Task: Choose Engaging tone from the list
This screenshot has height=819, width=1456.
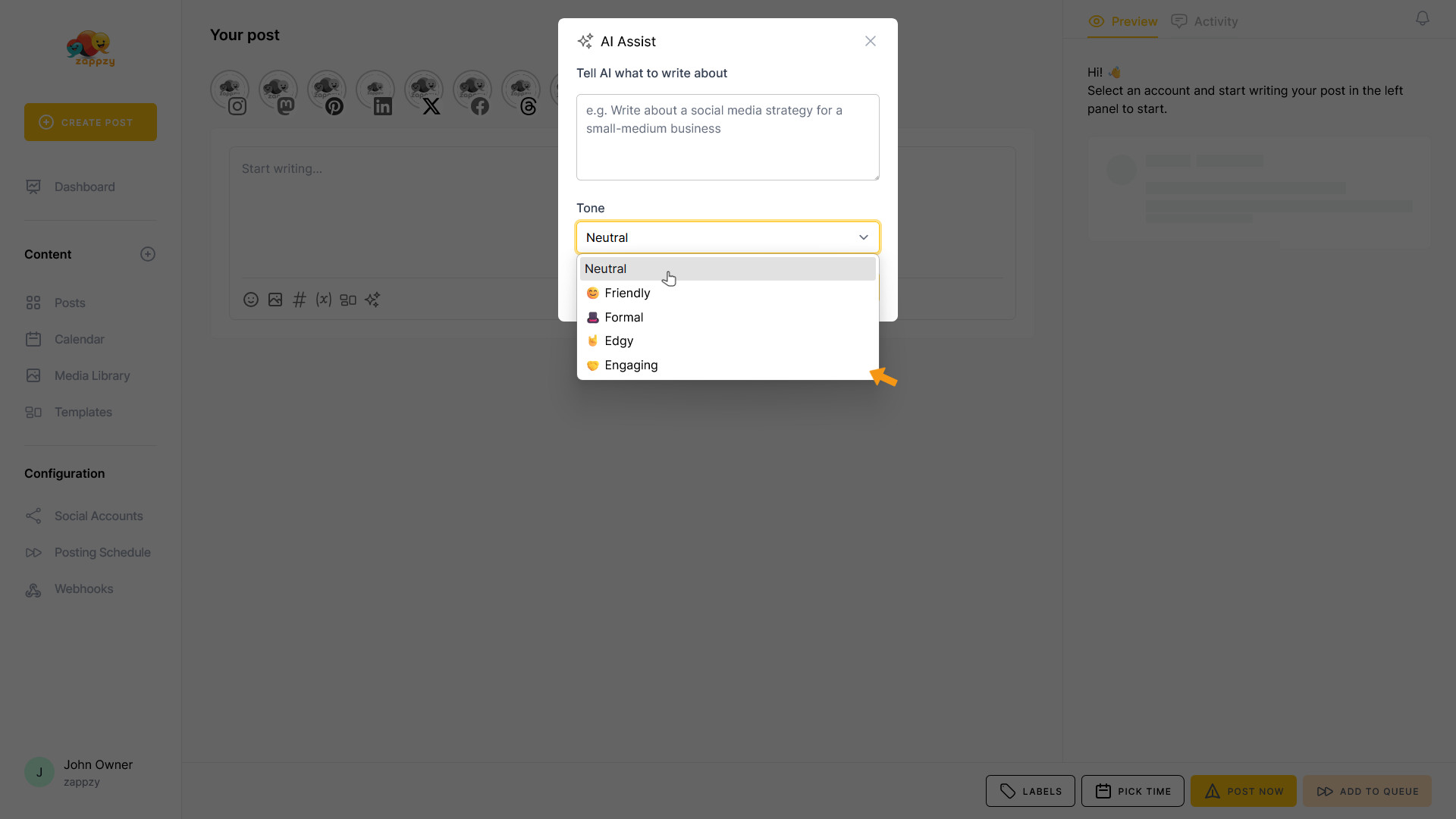Action: click(x=631, y=365)
